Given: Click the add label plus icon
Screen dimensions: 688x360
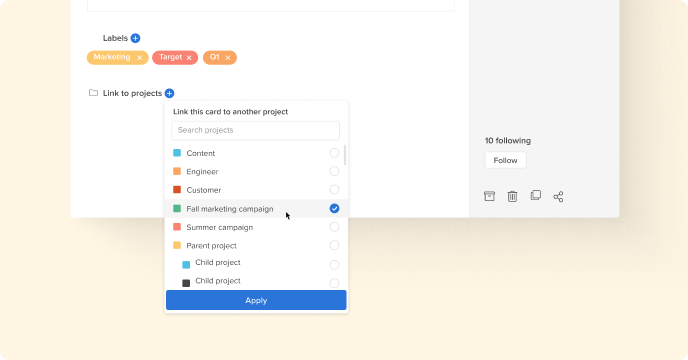Looking at the screenshot, I should point(136,38).
